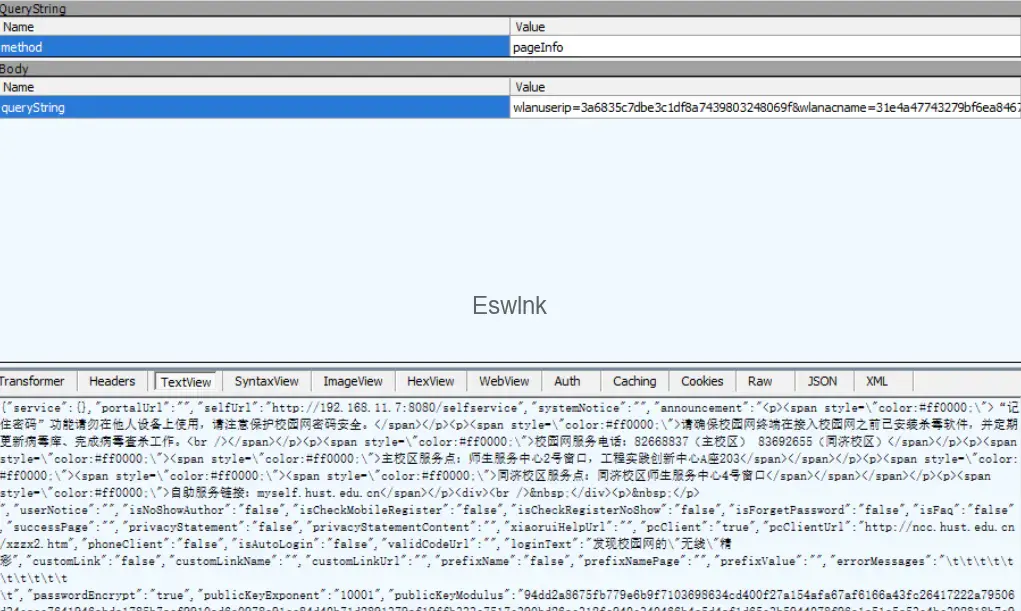The height and width of the screenshot is (611, 1021).
Task: Open the XML tab
Action: [877, 381]
